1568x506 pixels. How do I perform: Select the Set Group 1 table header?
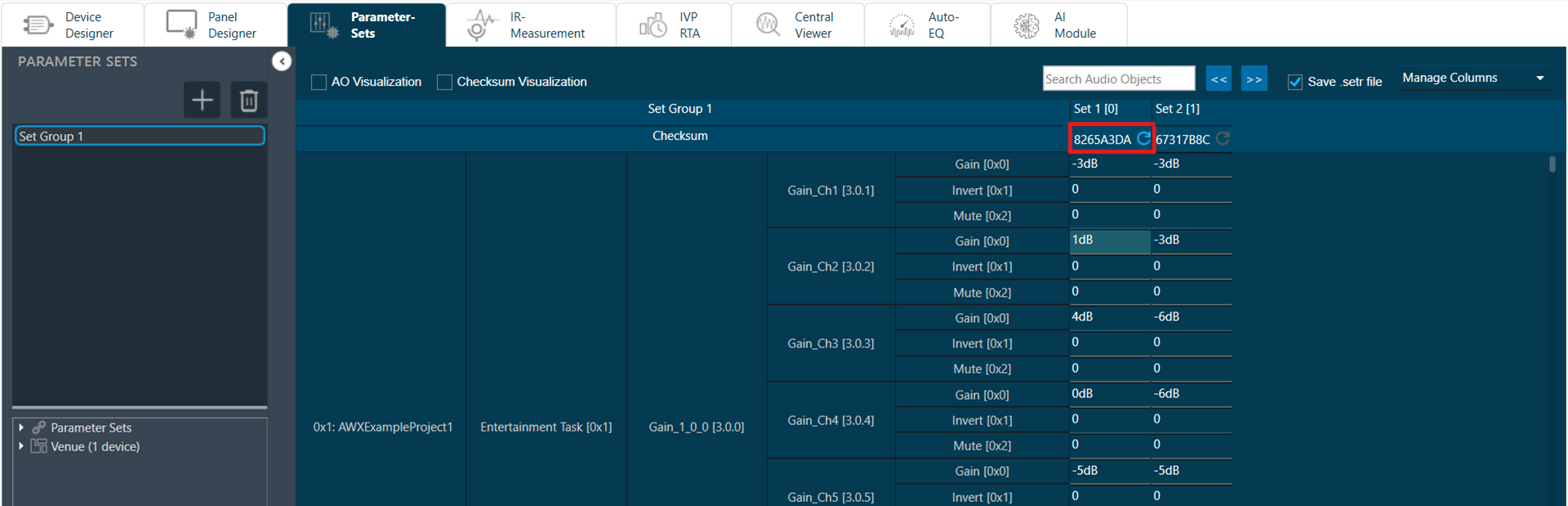click(x=679, y=109)
